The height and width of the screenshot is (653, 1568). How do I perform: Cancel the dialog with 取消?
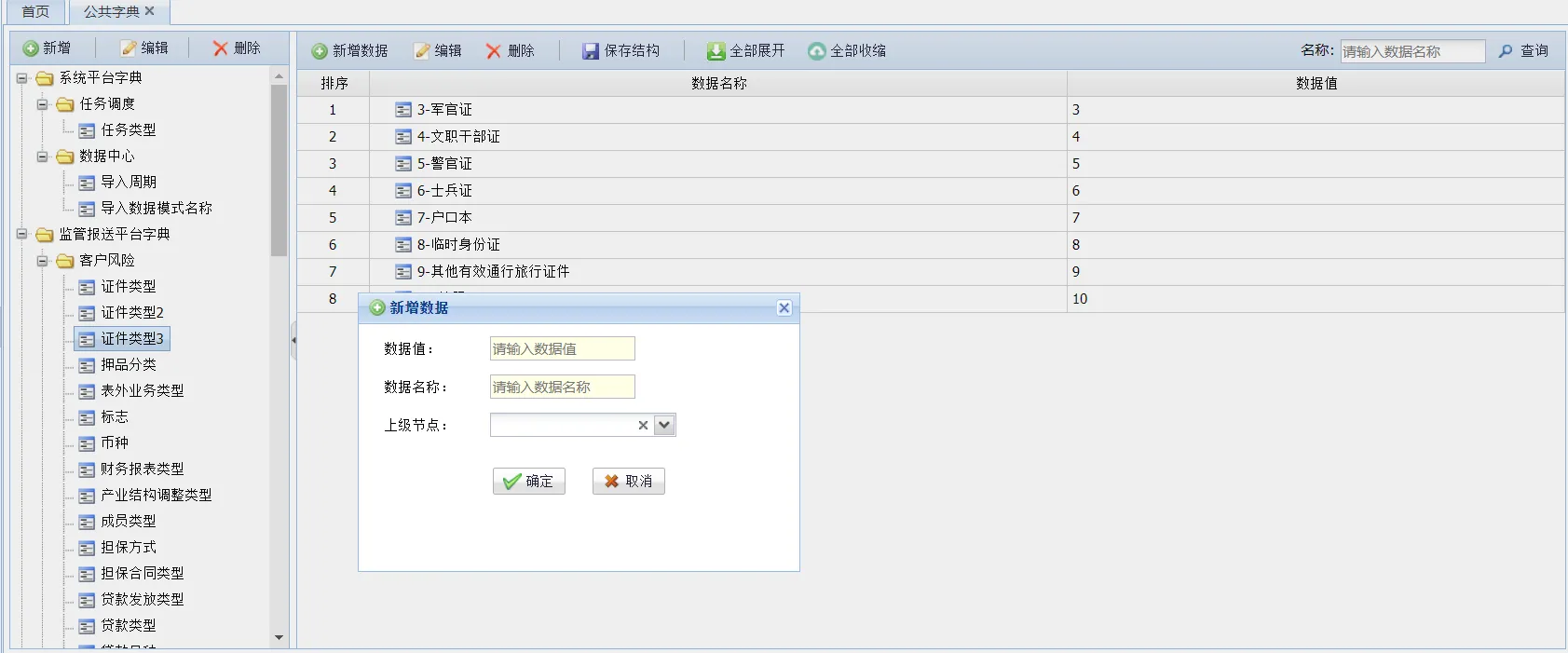click(x=629, y=482)
